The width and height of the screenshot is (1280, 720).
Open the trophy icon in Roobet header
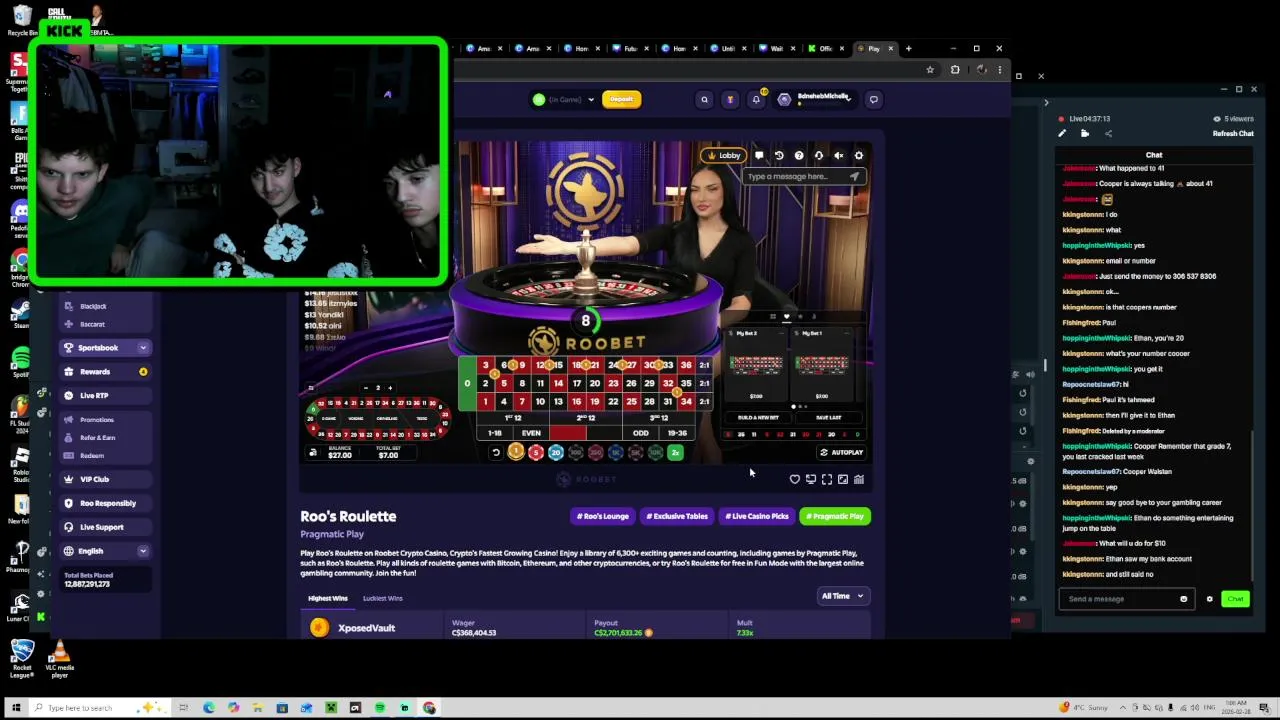click(x=730, y=99)
